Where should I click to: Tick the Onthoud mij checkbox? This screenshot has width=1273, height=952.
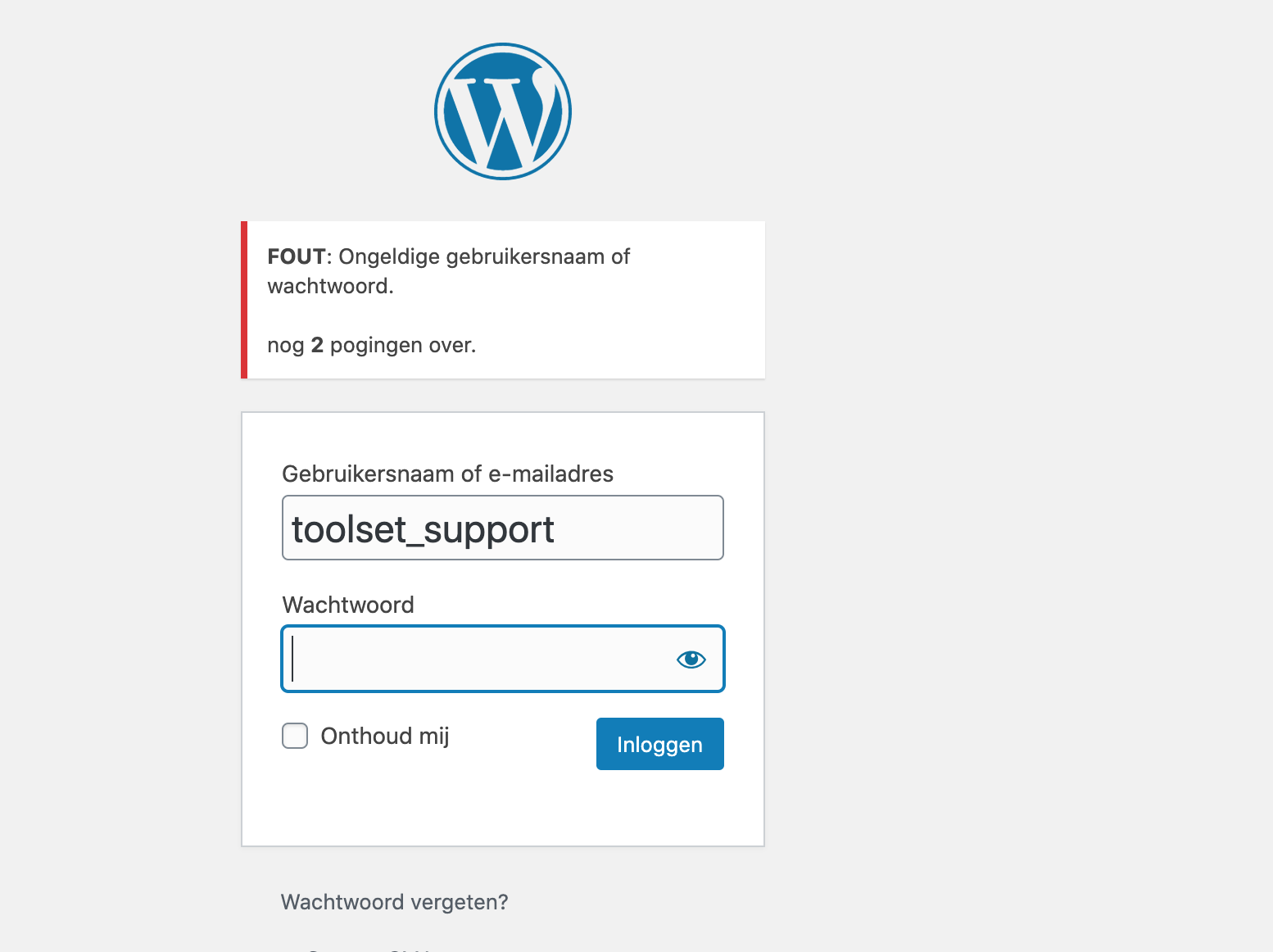tap(295, 736)
